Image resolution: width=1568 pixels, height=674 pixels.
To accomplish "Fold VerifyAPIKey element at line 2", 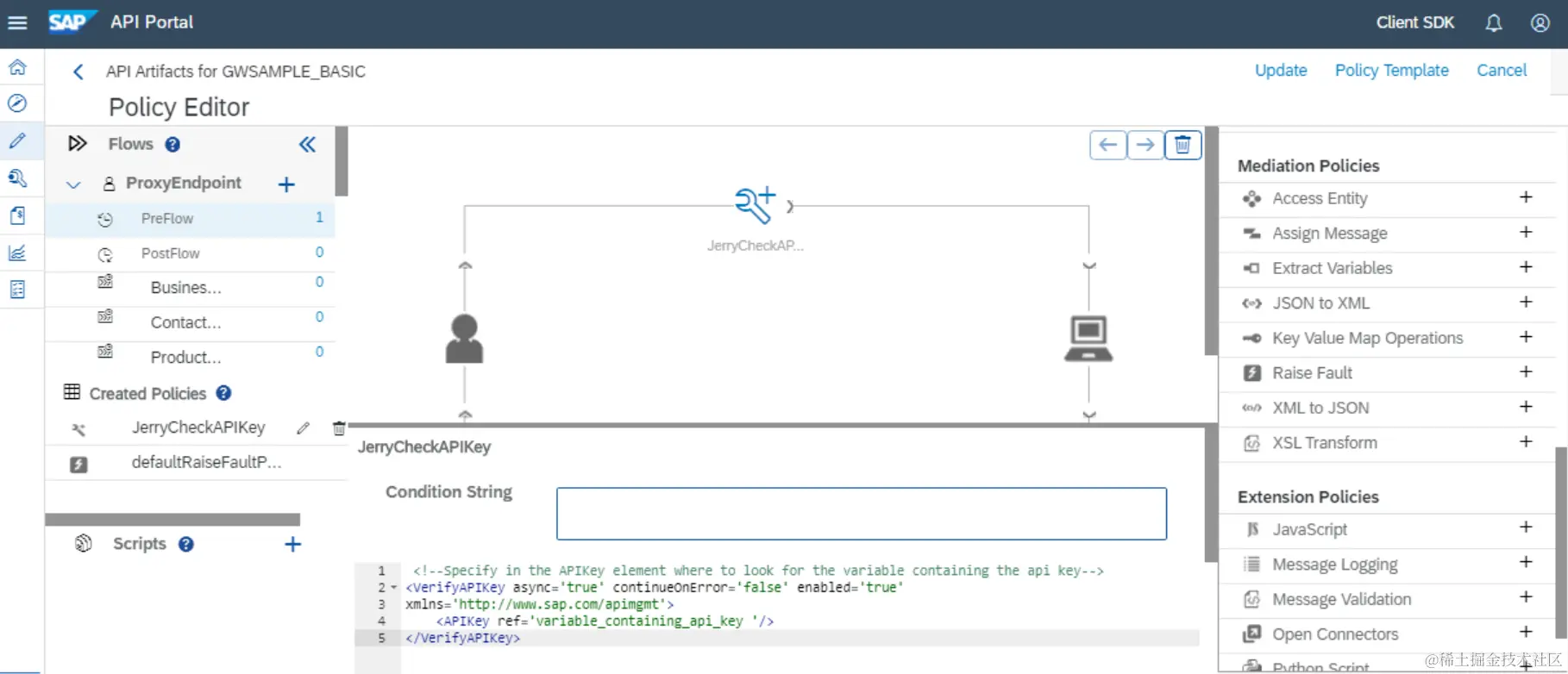I will 394,588.
